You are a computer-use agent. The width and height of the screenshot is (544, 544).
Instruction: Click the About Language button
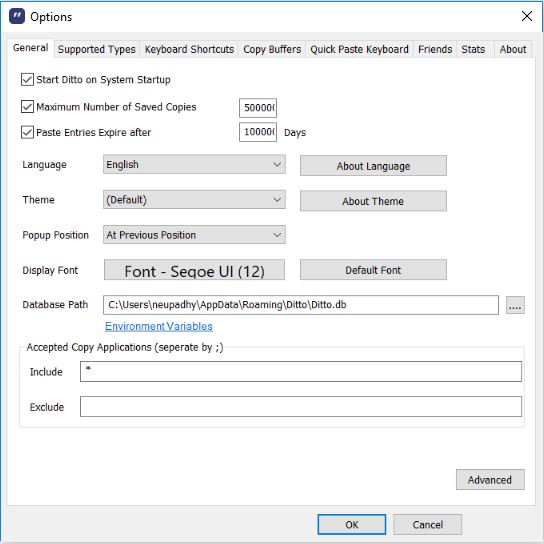[x=373, y=166]
